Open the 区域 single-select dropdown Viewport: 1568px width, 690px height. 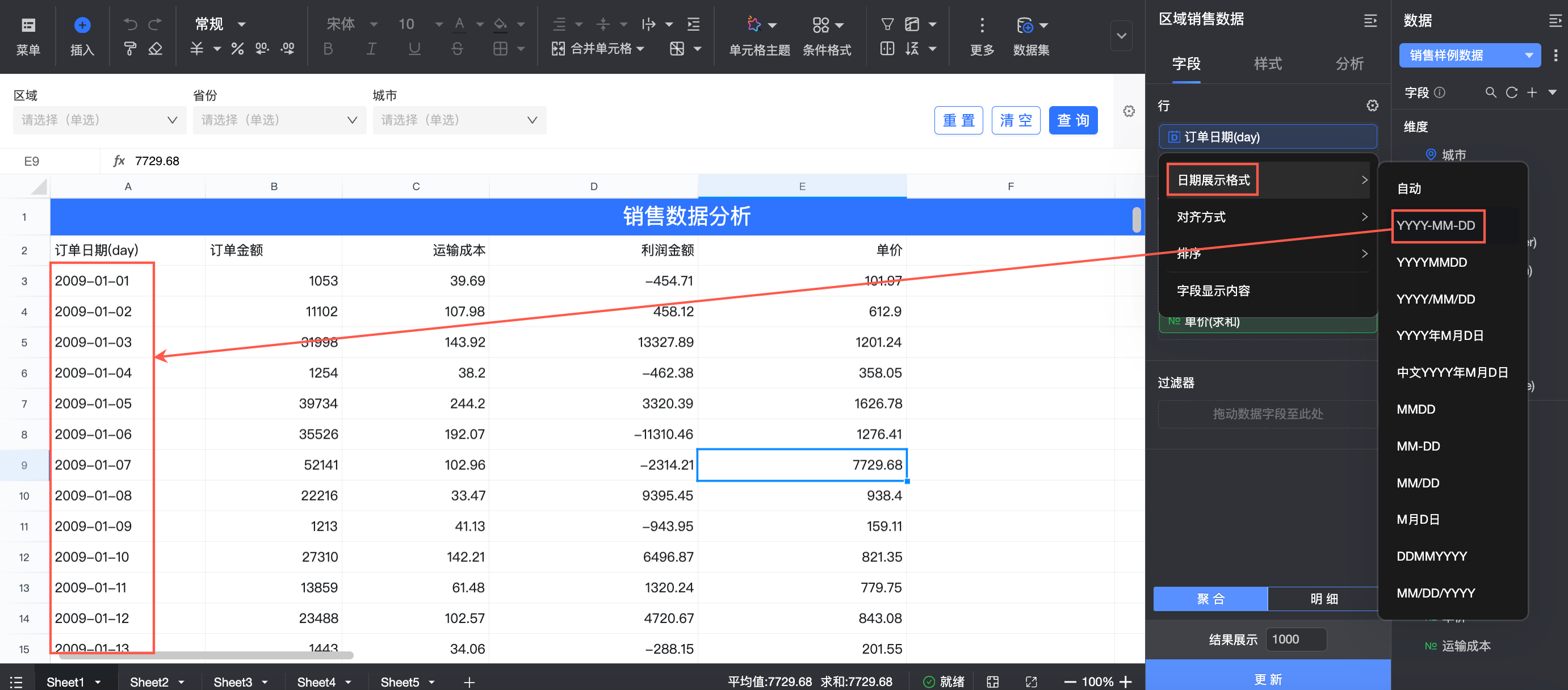(99, 120)
